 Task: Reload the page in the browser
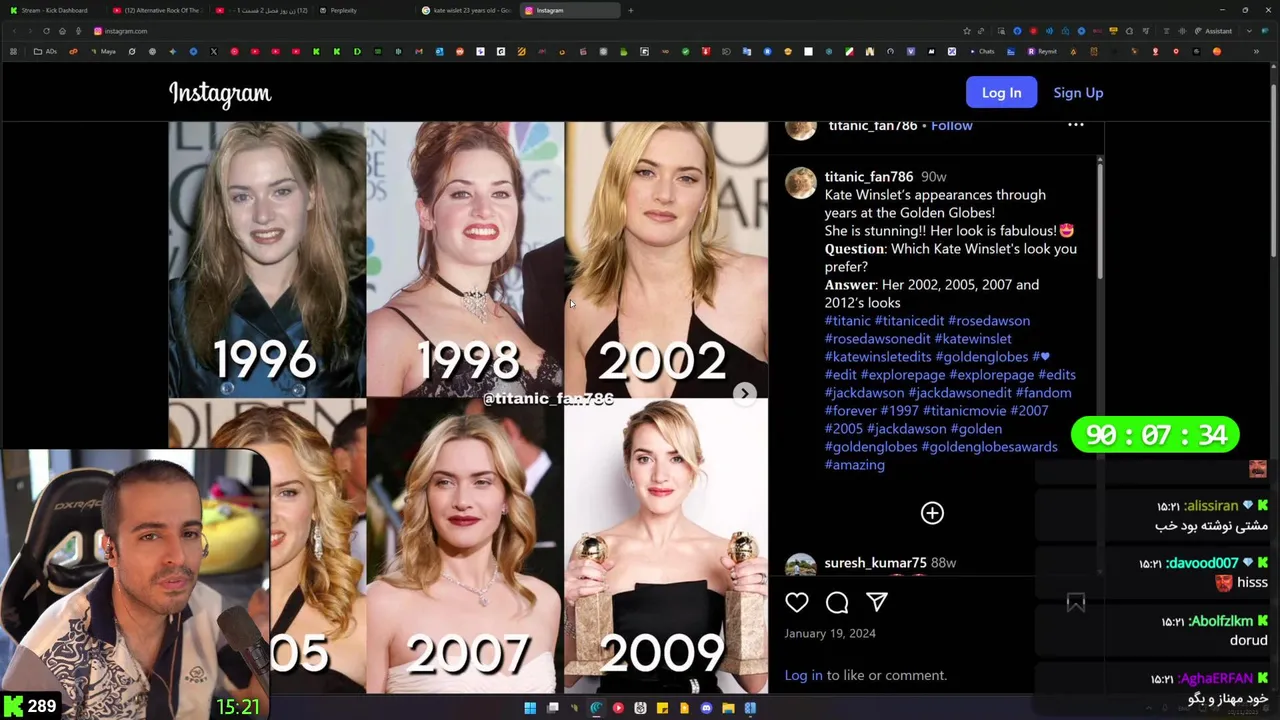pyautogui.click(x=46, y=31)
